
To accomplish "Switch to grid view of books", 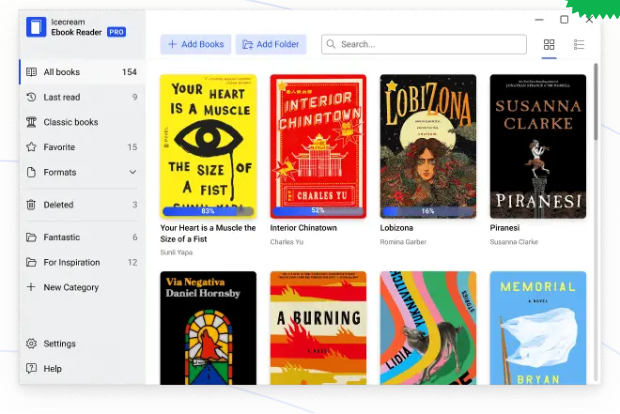I will click(x=549, y=44).
